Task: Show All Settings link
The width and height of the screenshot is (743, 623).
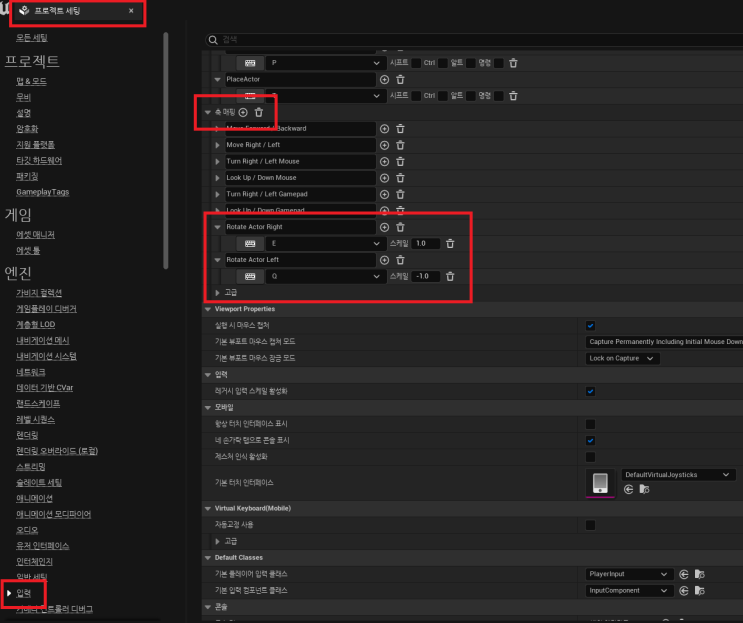Action: pyautogui.click(x=32, y=38)
